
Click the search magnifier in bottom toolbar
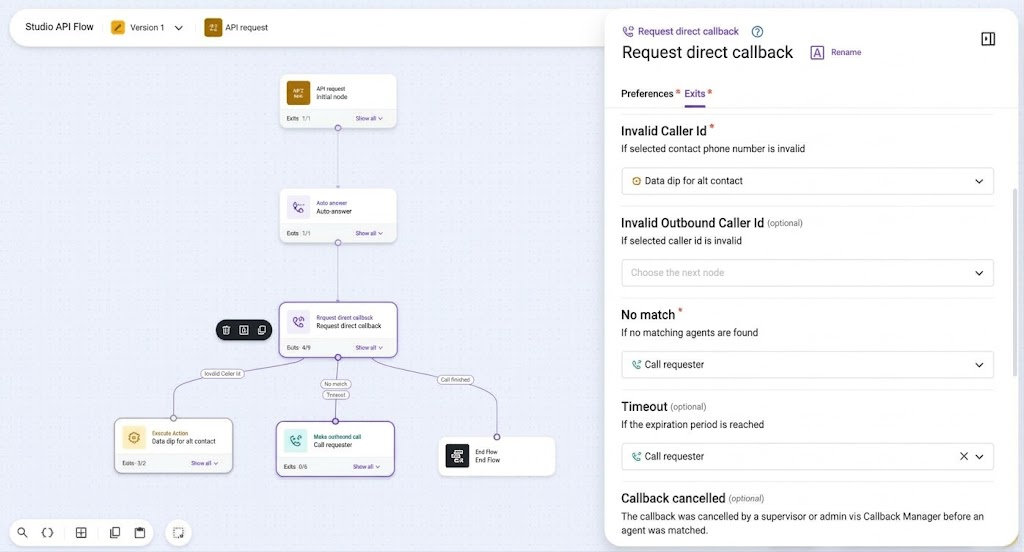tap(22, 532)
